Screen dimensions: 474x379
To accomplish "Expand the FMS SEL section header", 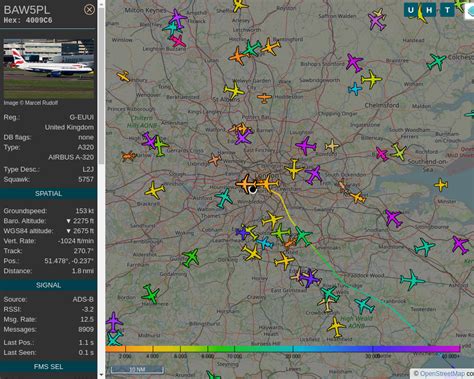I will [x=48, y=367].
